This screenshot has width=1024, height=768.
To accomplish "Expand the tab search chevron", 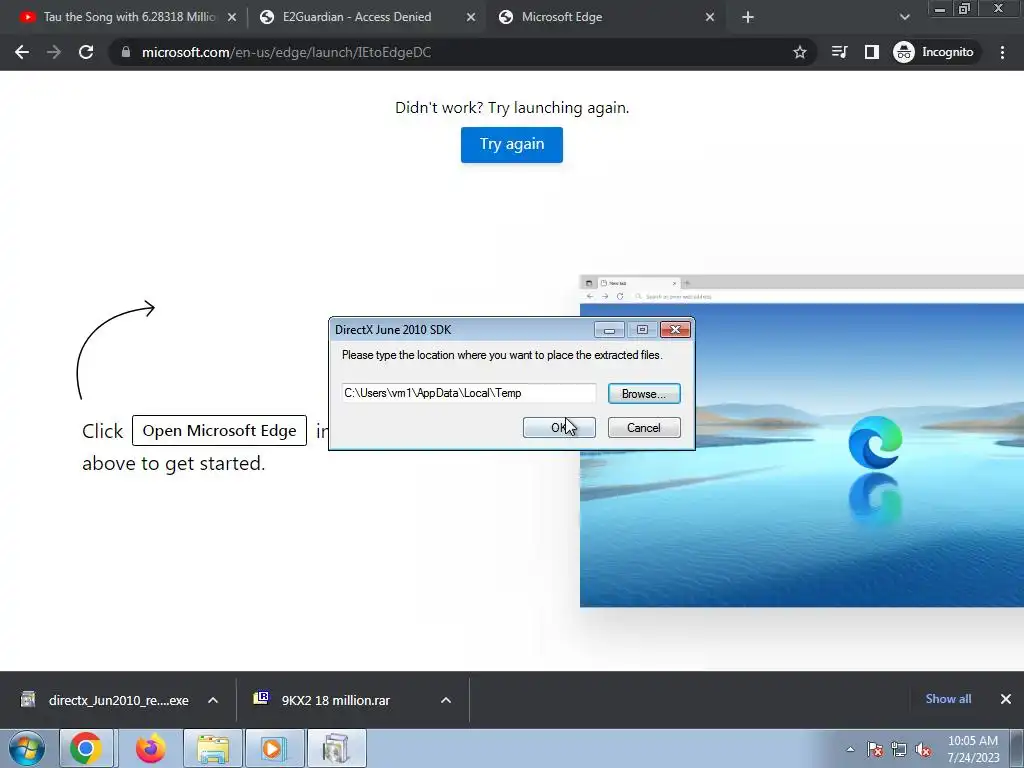I will click(904, 18).
